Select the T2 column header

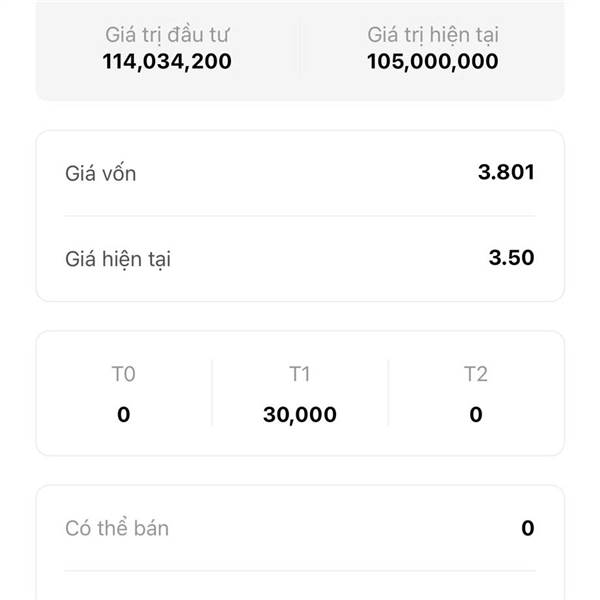[x=476, y=375]
